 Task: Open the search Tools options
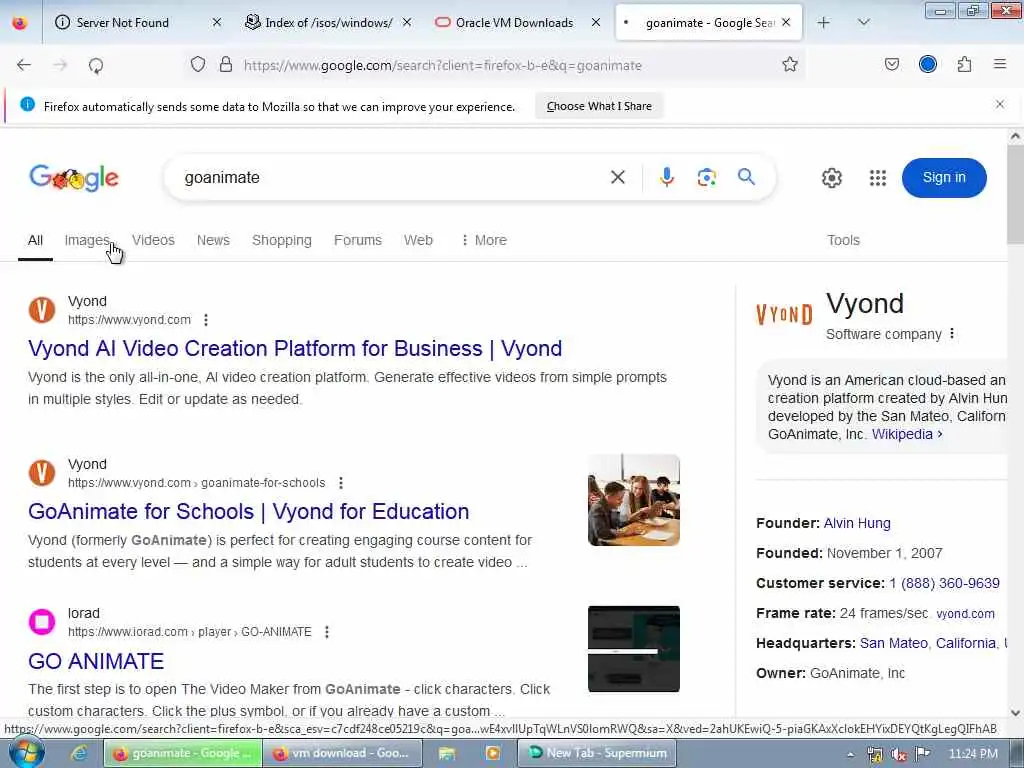[843, 240]
